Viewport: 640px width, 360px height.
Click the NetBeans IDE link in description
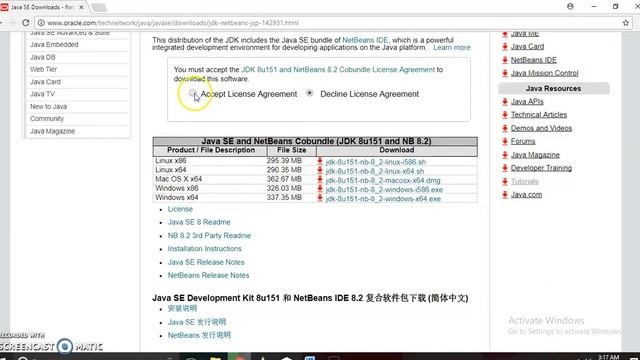(365, 40)
